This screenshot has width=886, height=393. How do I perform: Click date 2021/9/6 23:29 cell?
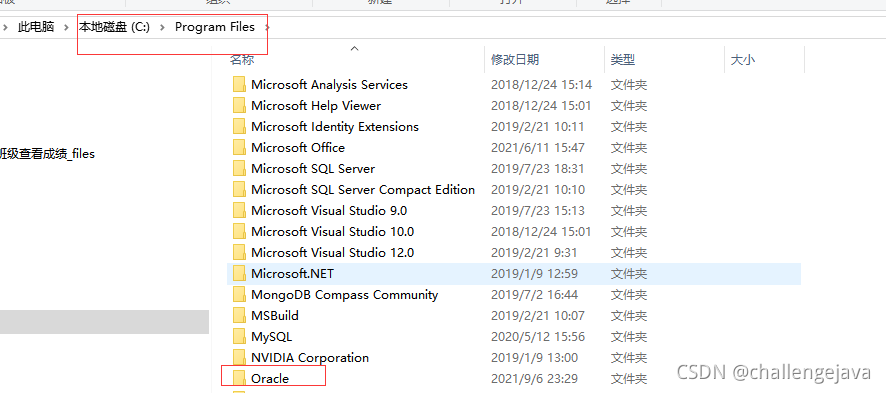coord(535,378)
